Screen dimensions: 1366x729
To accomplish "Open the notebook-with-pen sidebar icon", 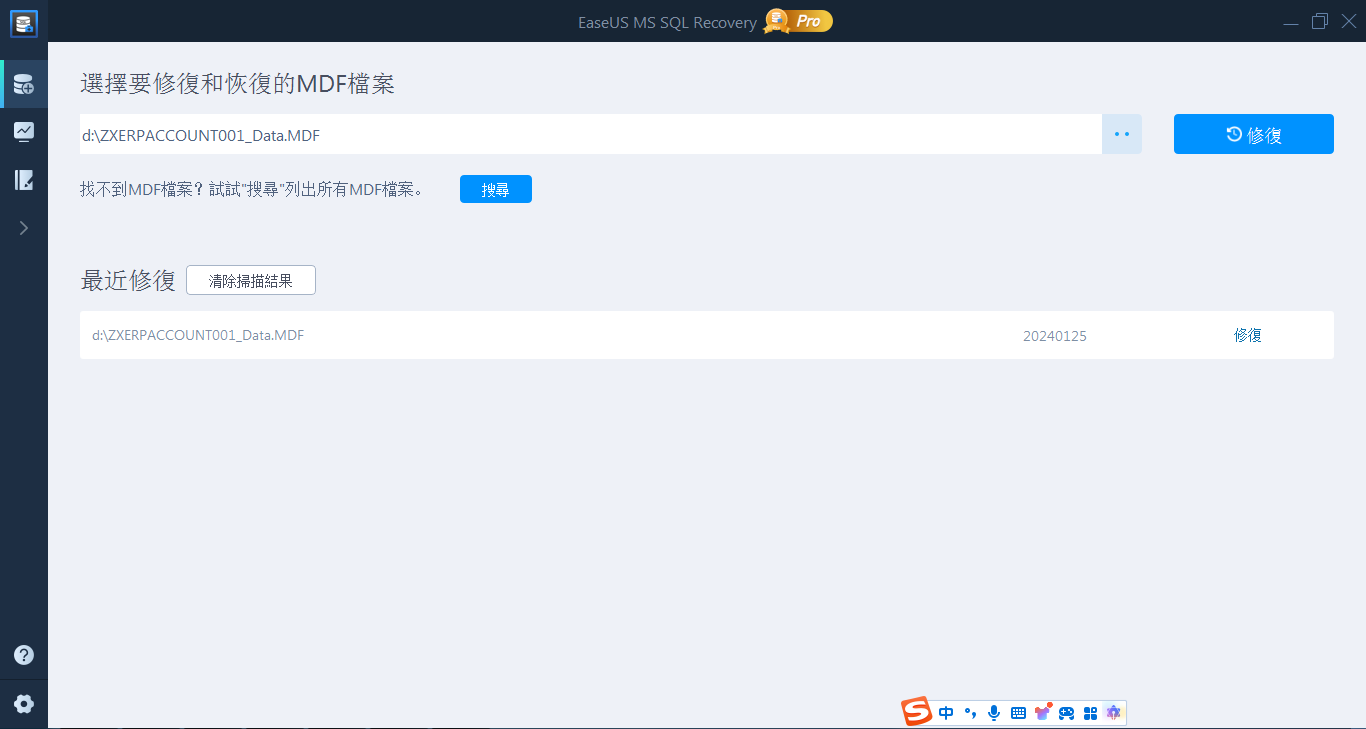I will point(24,180).
